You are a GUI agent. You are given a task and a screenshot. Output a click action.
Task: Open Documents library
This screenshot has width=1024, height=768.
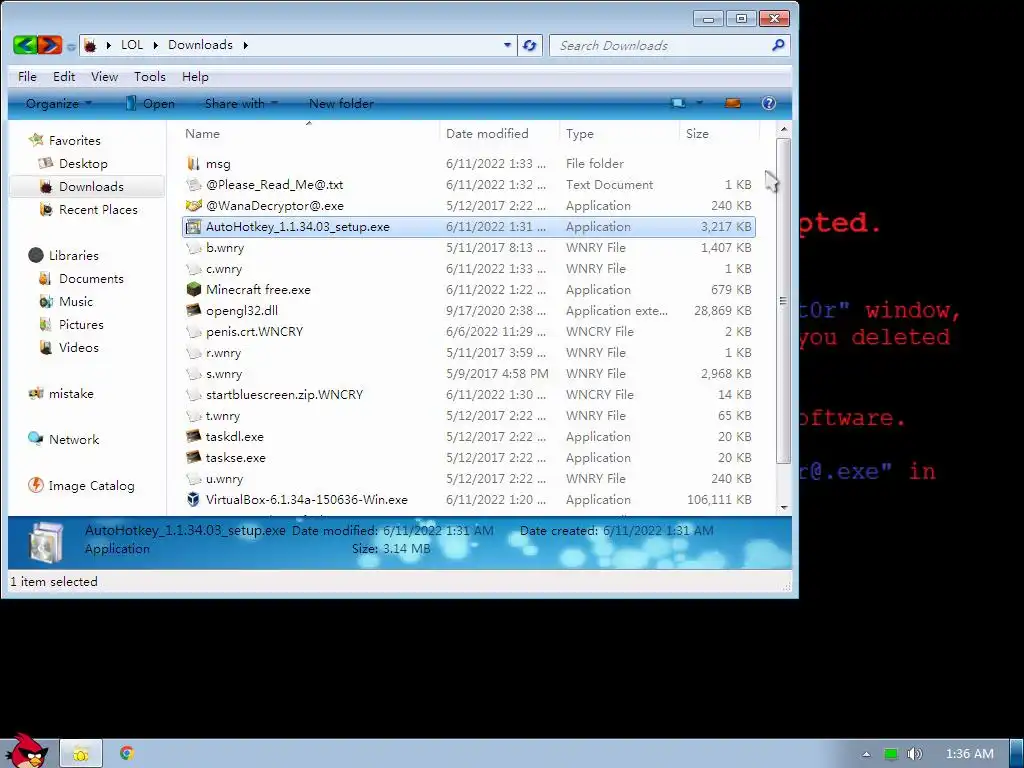pos(91,278)
